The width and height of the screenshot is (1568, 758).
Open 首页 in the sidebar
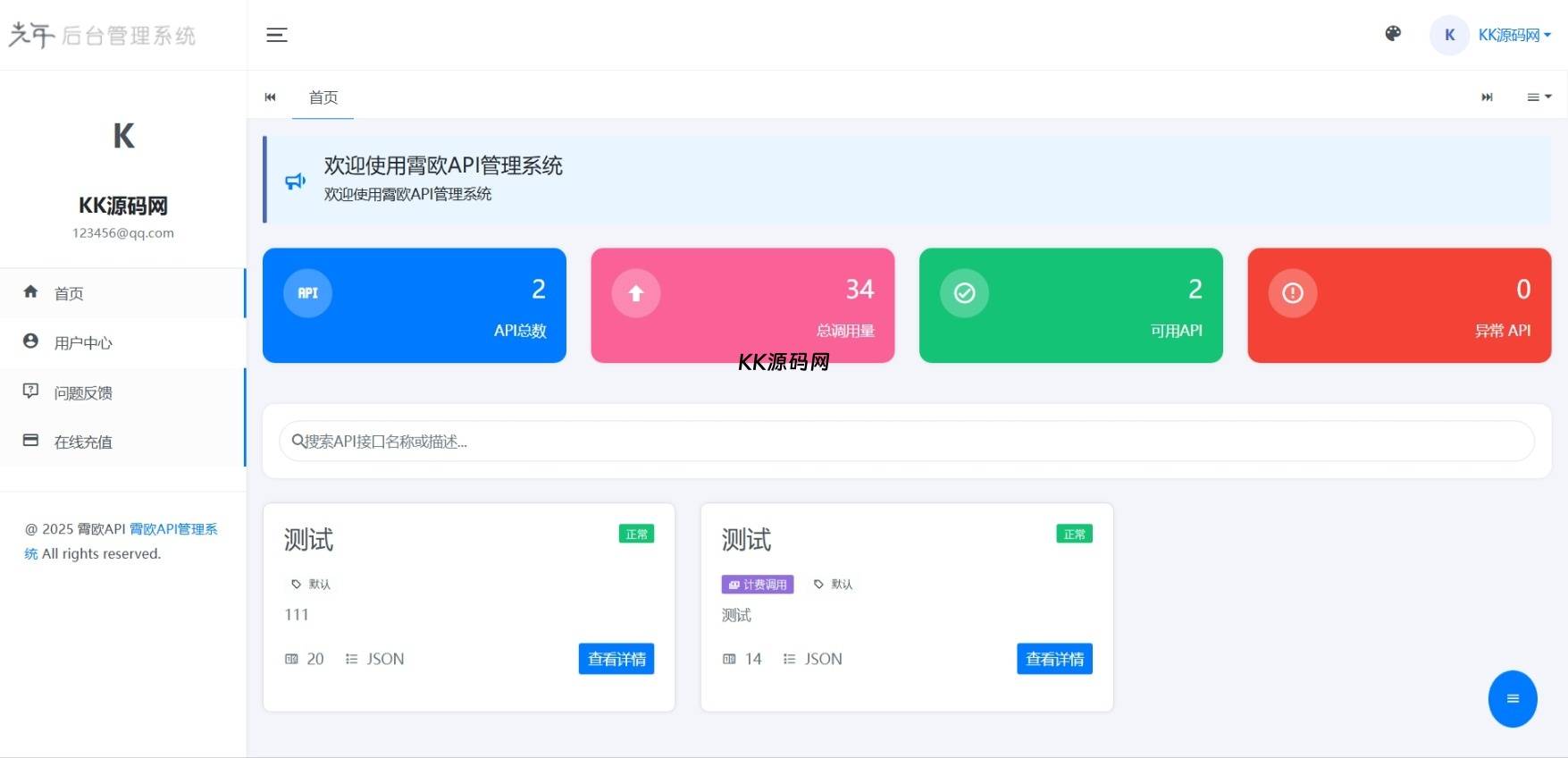click(x=122, y=293)
